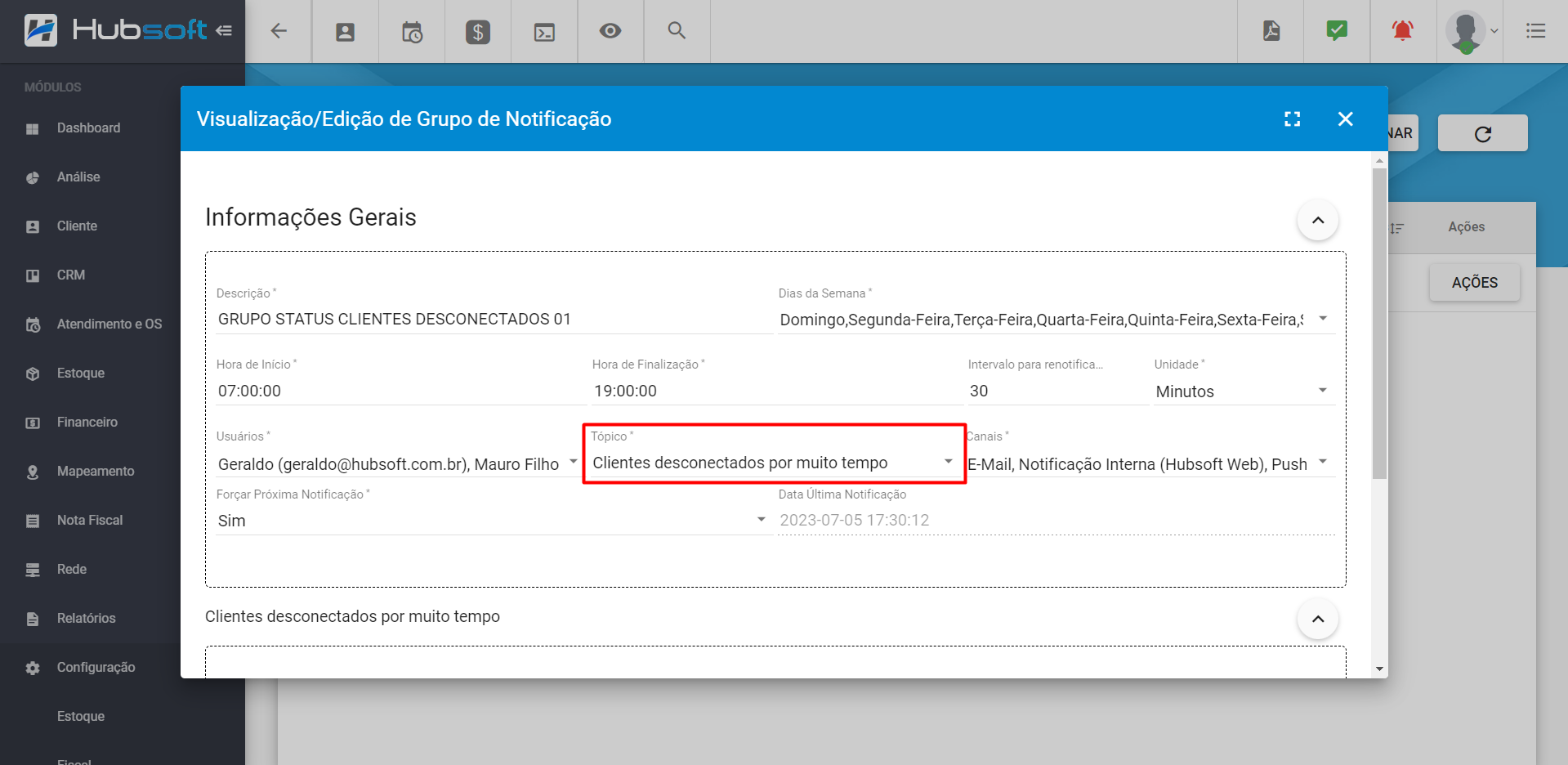Click the Hubsoft logo icon

tap(41, 31)
